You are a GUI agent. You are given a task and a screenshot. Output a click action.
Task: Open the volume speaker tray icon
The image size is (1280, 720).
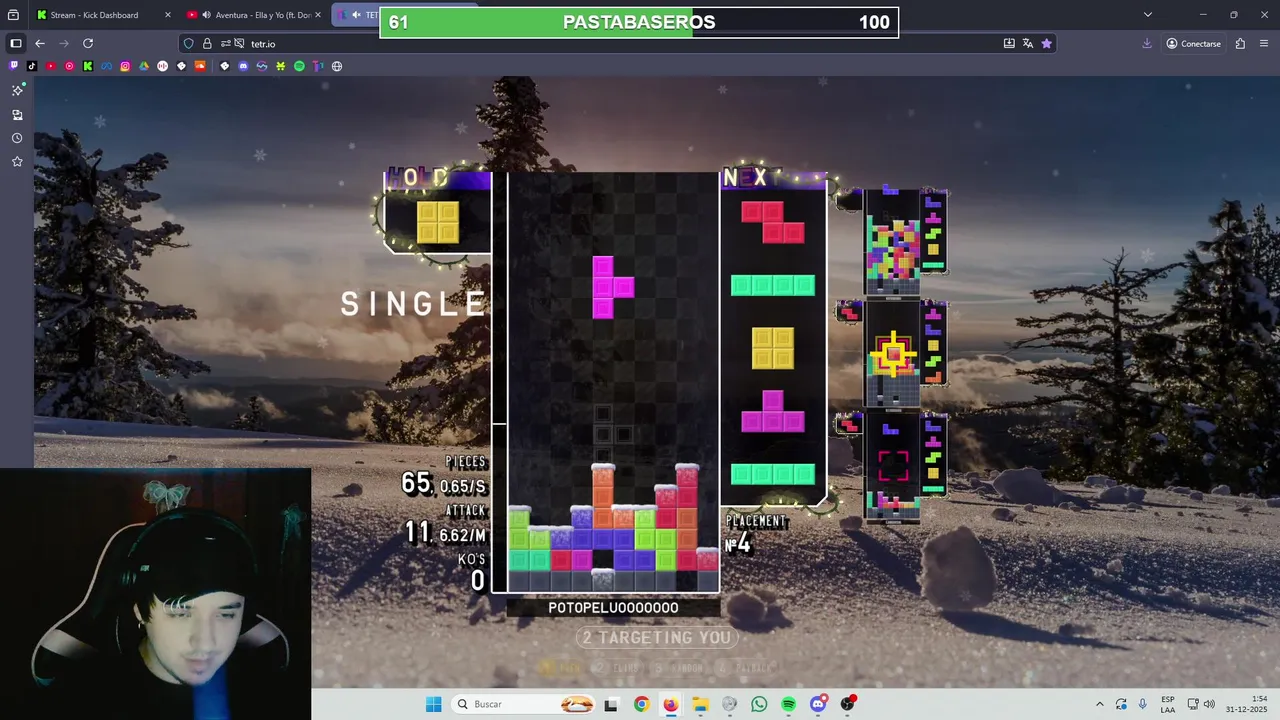(1209, 704)
